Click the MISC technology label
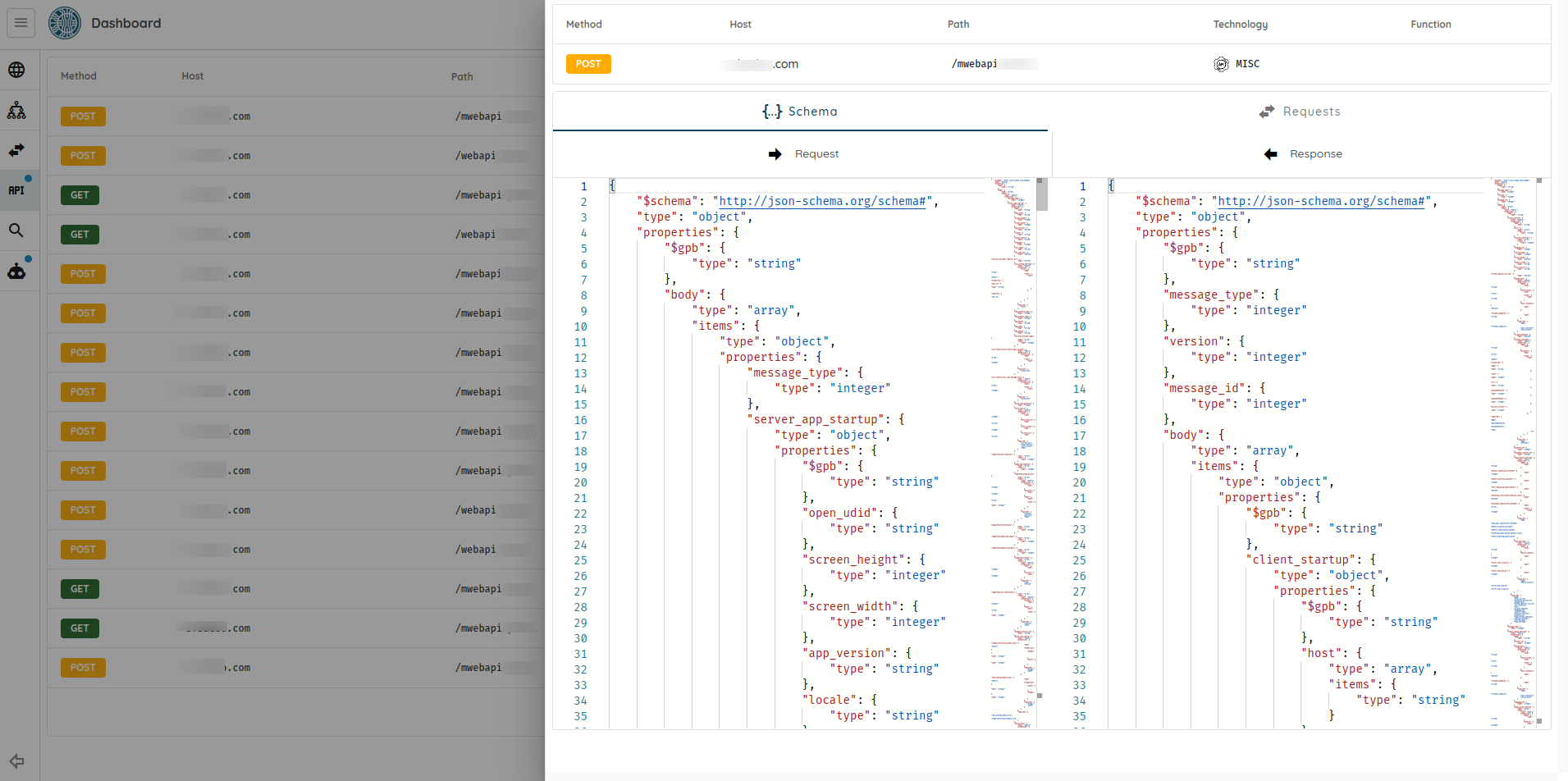Image resolution: width=1568 pixels, height=781 pixels. [x=1247, y=64]
